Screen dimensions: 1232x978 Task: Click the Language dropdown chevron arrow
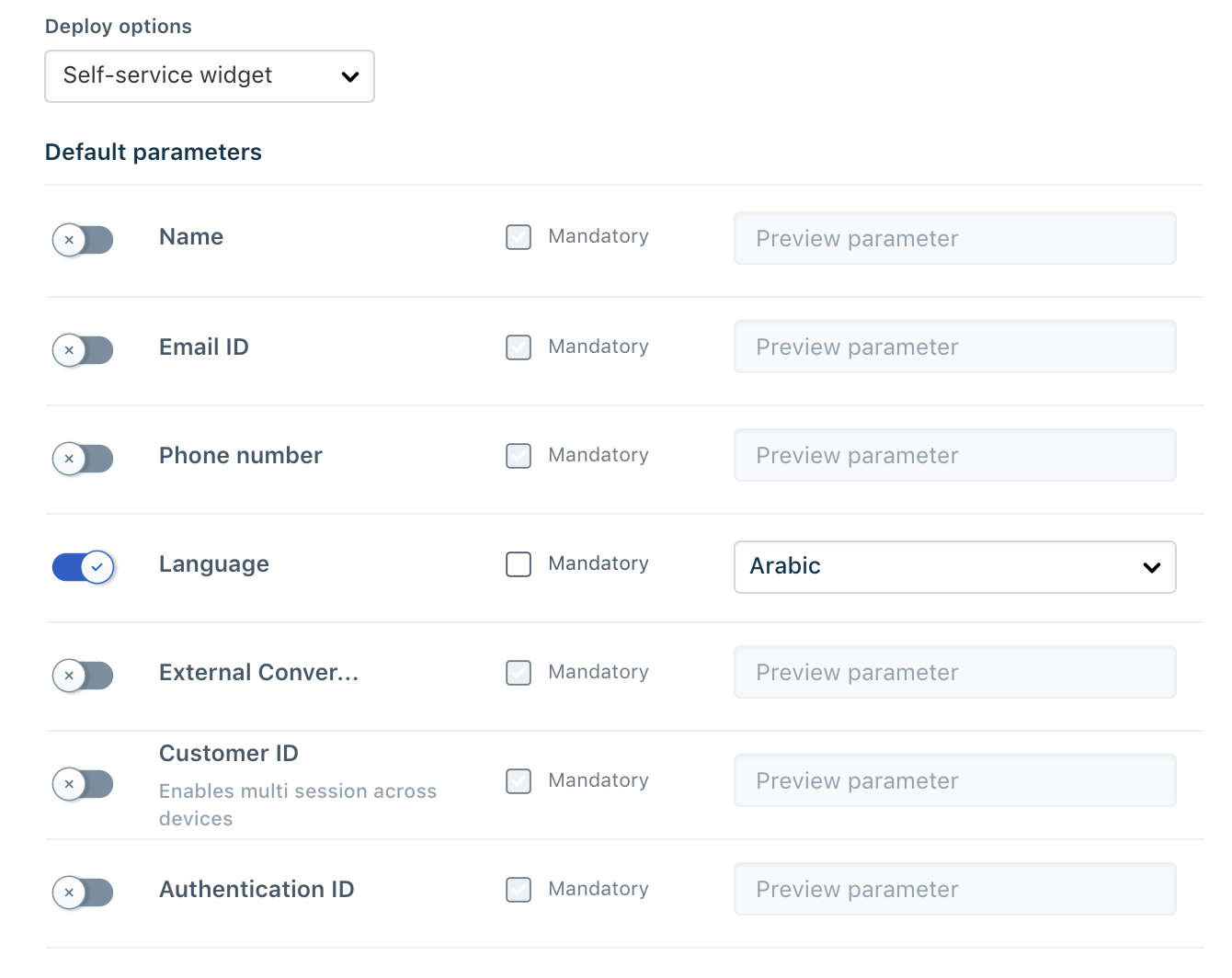pos(1151,568)
